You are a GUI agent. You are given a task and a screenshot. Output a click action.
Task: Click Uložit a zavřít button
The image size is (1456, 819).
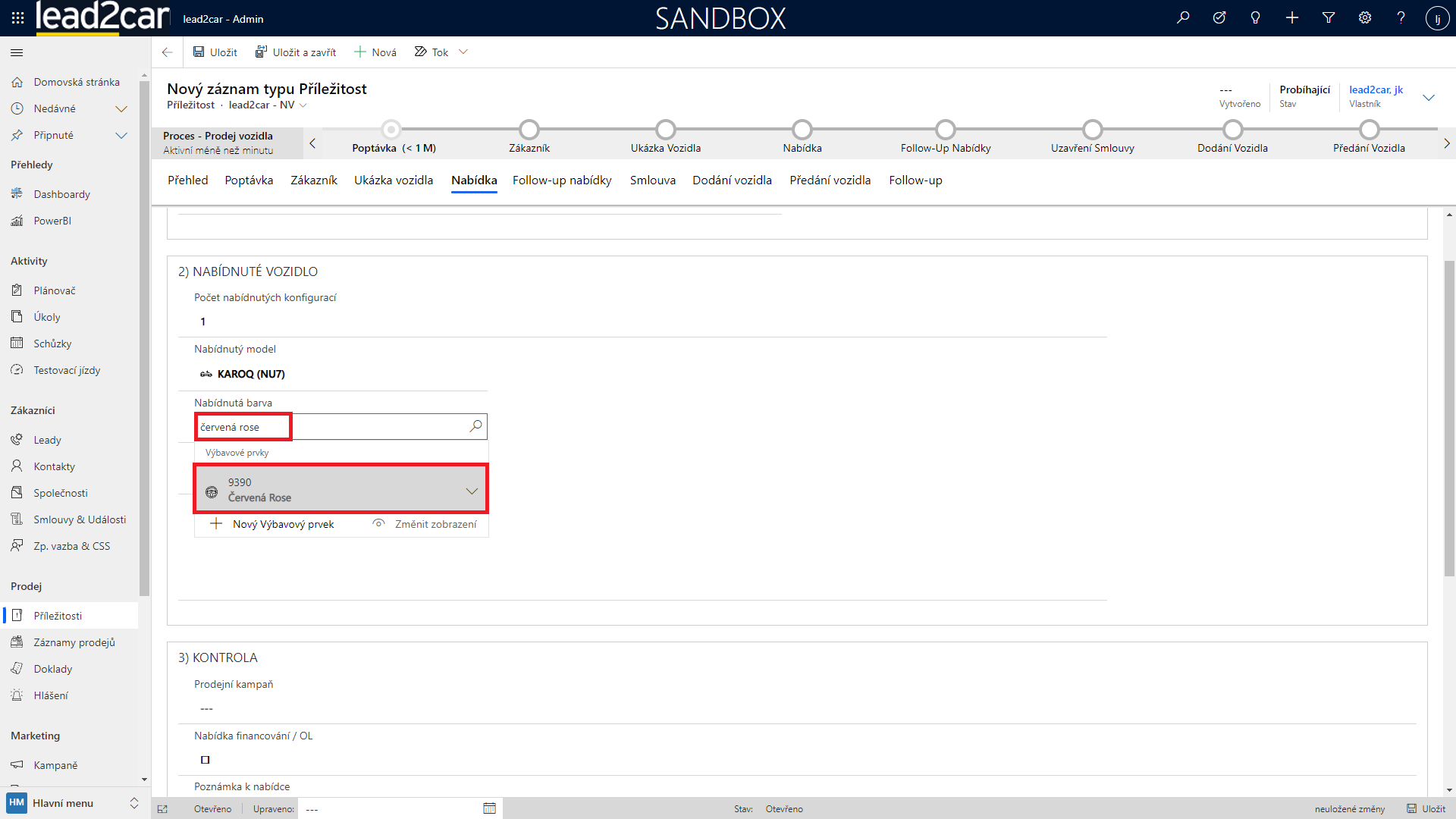[x=296, y=52]
